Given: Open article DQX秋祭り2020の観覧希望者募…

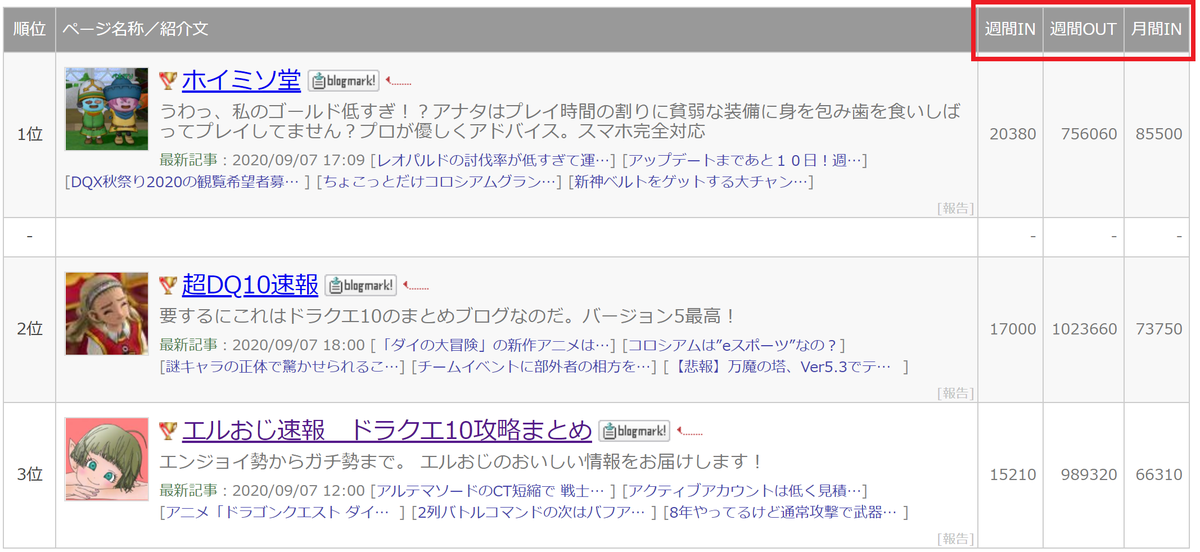Looking at the screenshot, I should 186,182.
